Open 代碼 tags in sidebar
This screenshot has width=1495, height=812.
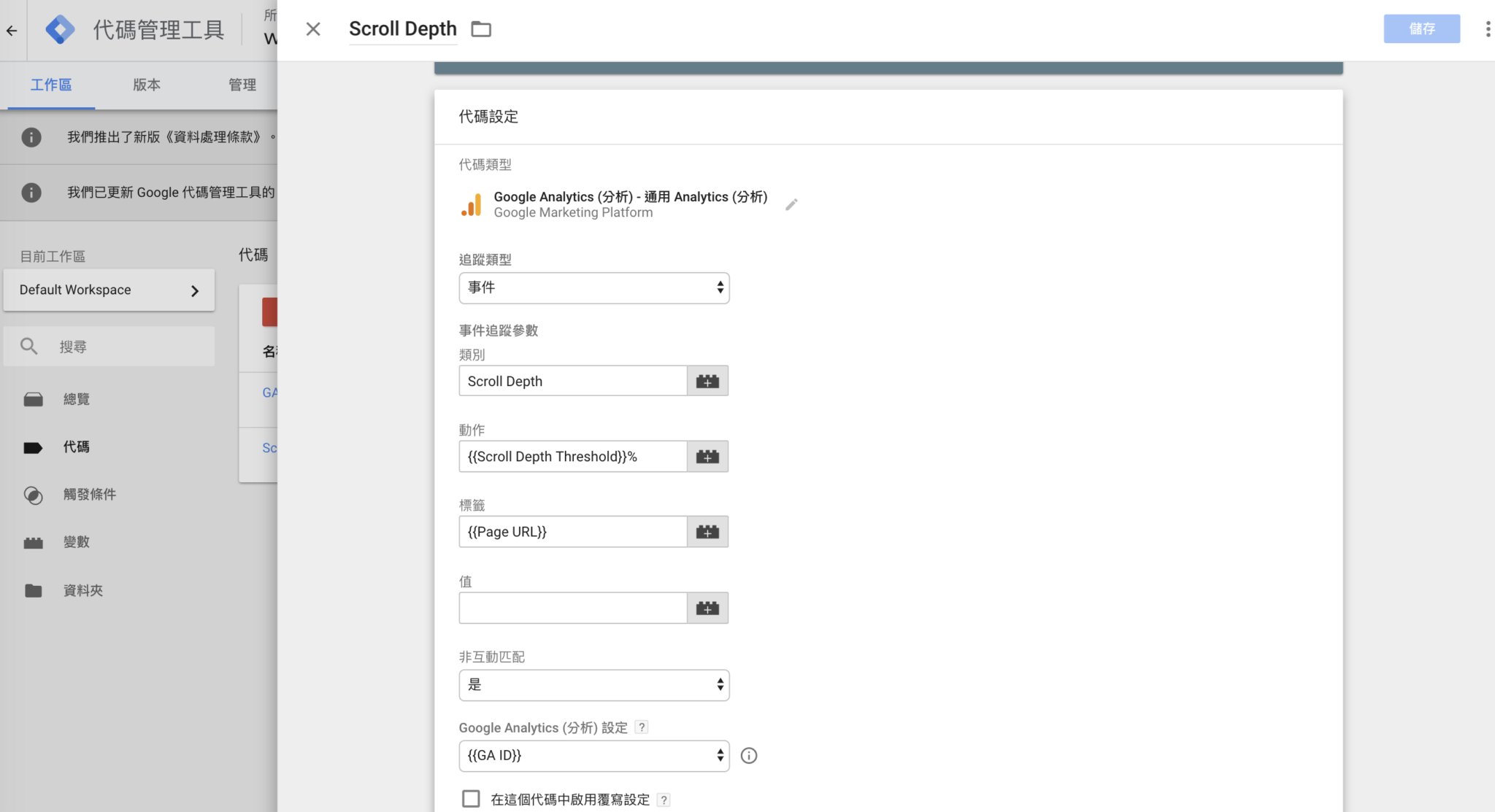point(76,446)
